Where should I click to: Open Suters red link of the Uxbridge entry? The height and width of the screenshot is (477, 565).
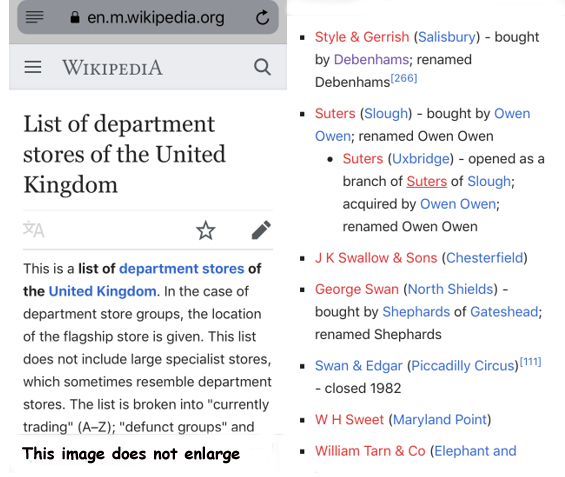363,159
